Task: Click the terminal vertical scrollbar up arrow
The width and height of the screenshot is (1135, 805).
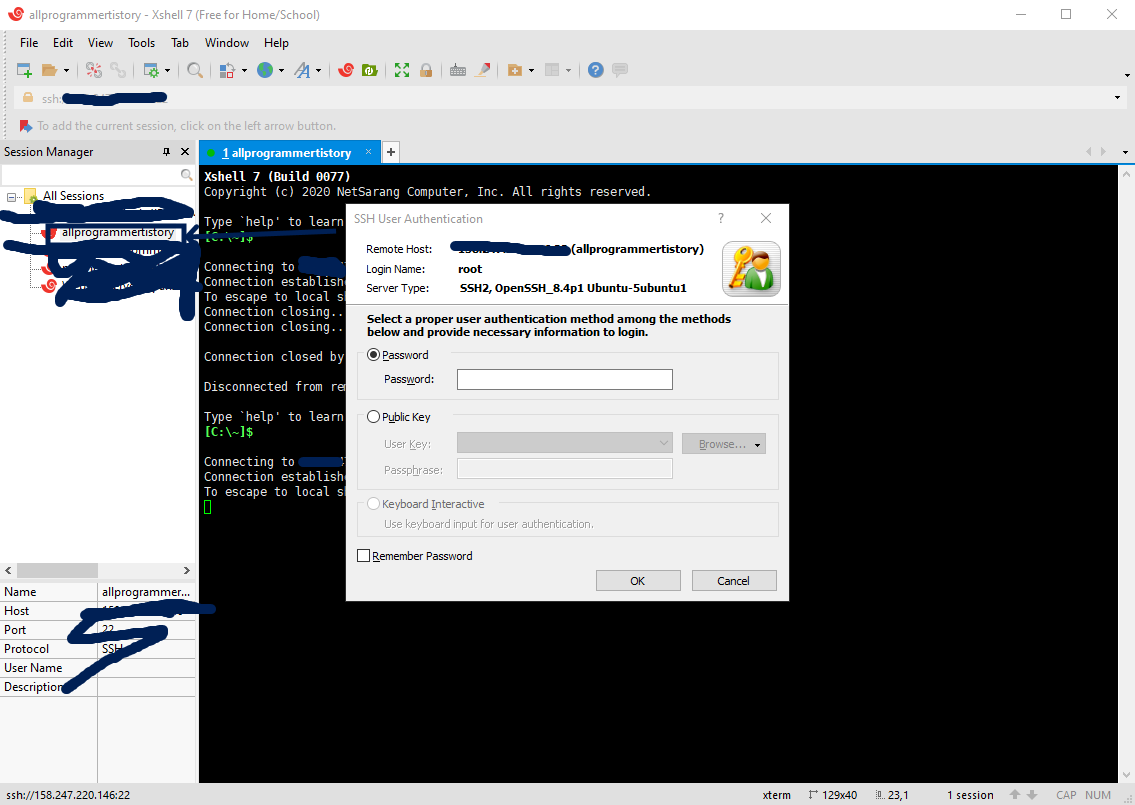Action: [x=1126, y=174]
